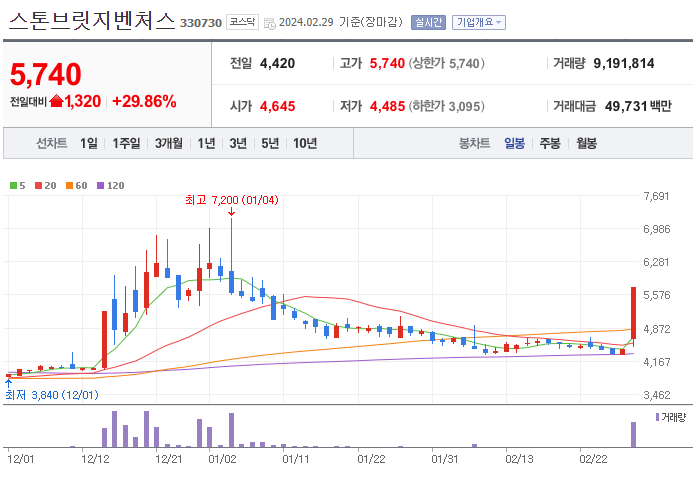Select the 주봉 weekly candle chart

coord(550,143)
